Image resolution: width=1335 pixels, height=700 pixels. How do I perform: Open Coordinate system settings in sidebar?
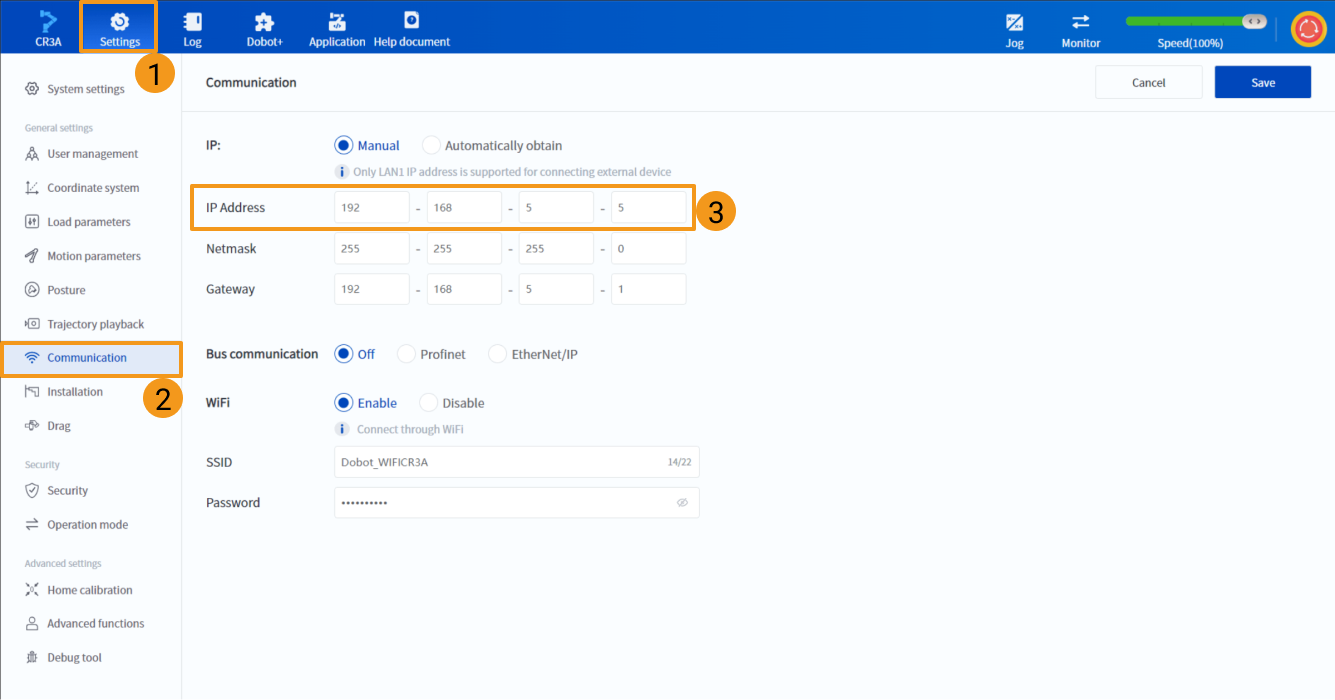[x=92, y=188]
